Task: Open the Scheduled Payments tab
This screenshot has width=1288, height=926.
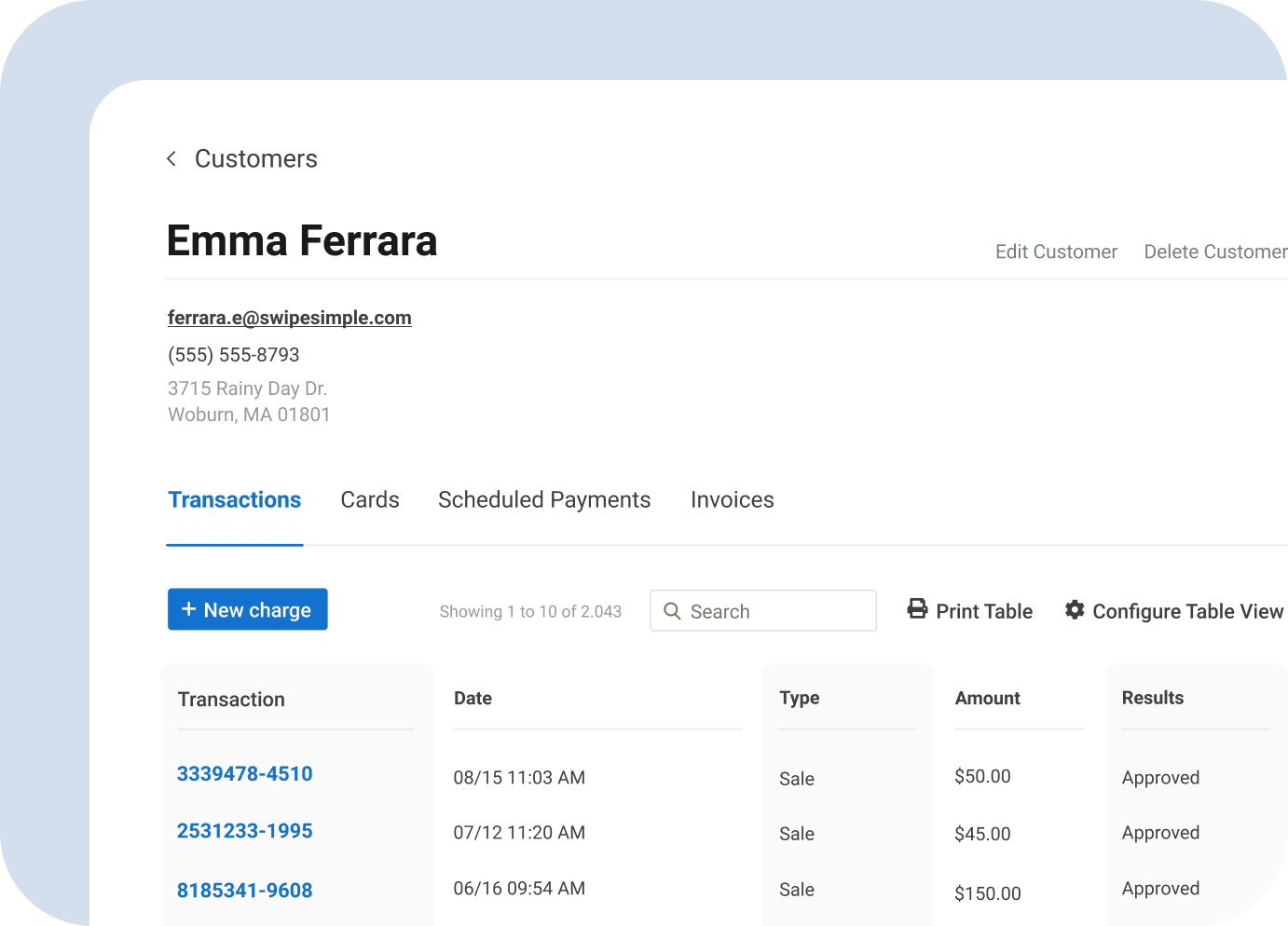Action: [x=544, y=499]
